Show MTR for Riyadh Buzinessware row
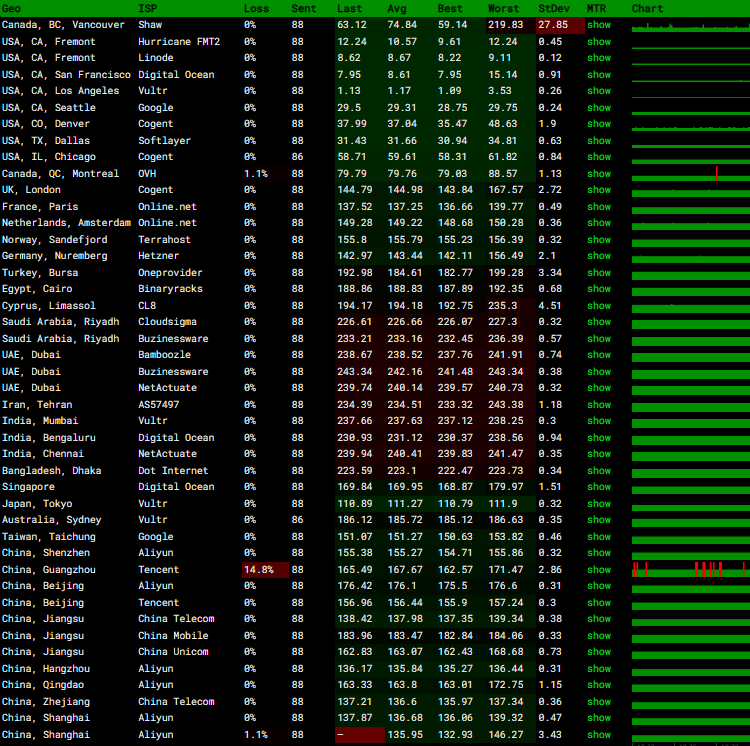 [x=599, y=339]
